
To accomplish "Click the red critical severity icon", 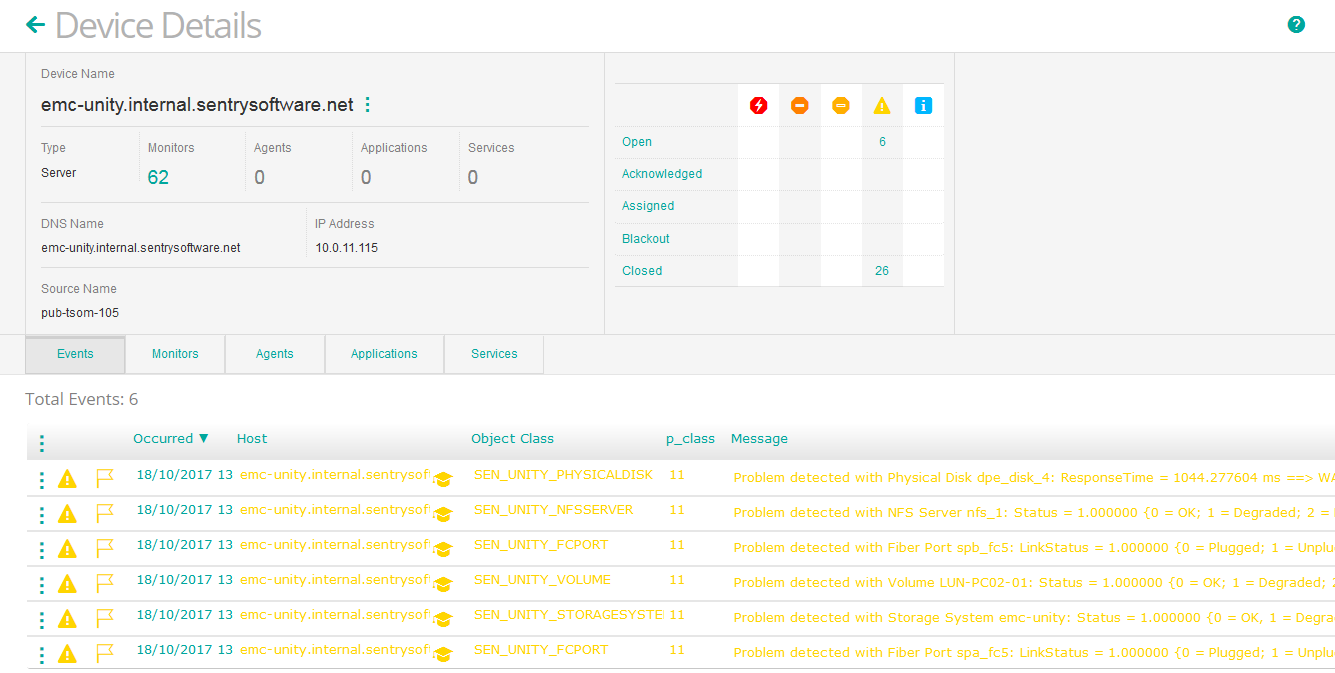I will 758,105.
